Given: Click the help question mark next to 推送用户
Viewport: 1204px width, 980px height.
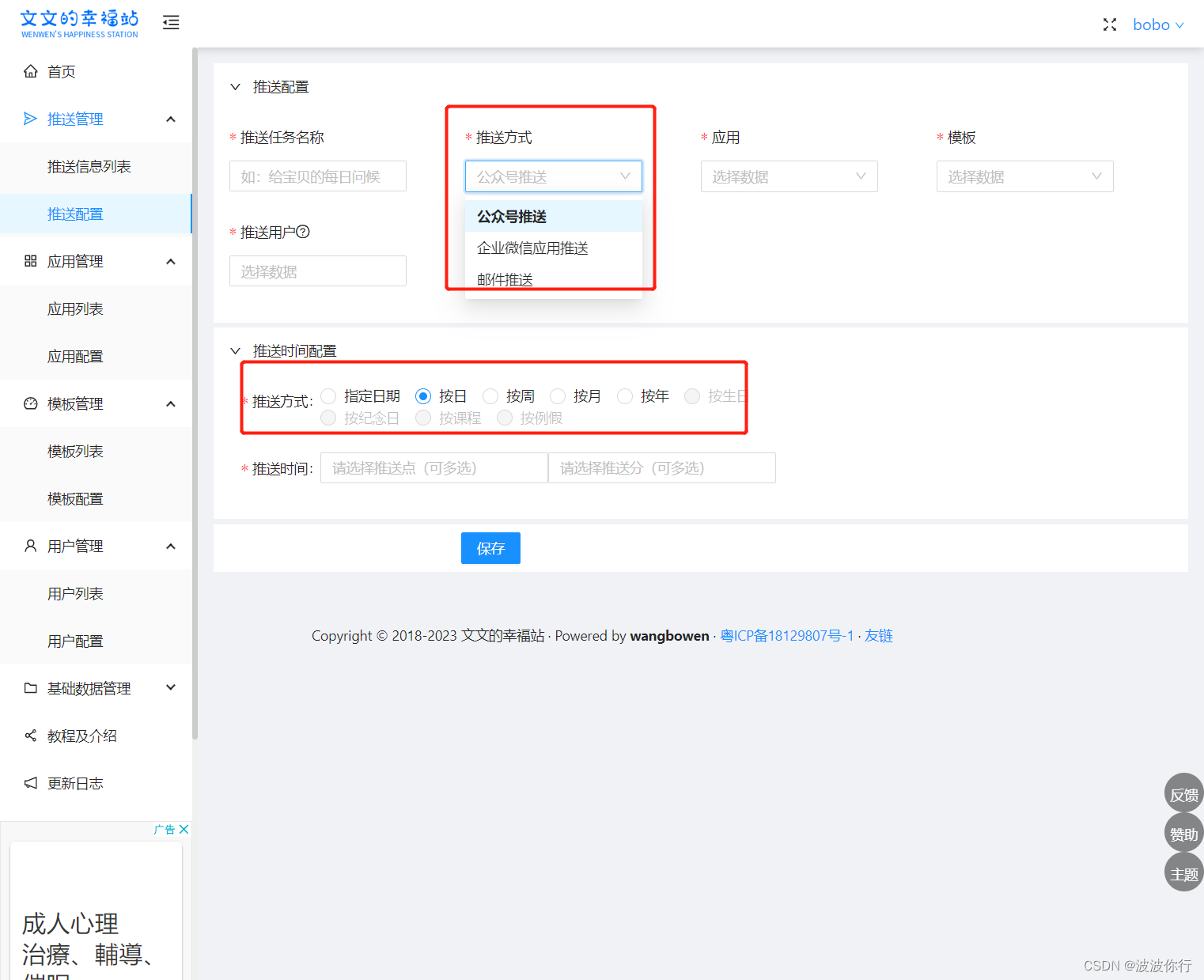Looking at the screenshot, I should click(303, 232).
